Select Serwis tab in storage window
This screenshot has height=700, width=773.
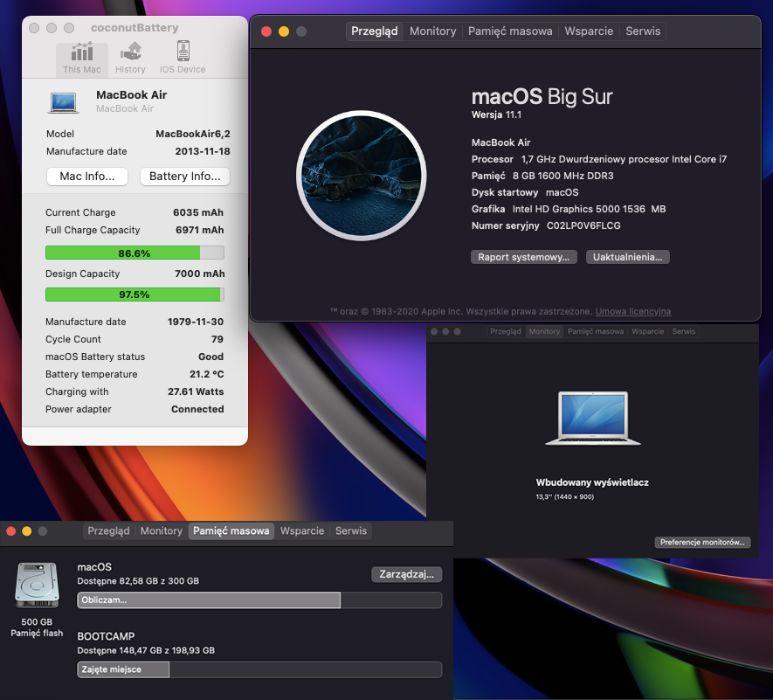click(x=351, y=531)
